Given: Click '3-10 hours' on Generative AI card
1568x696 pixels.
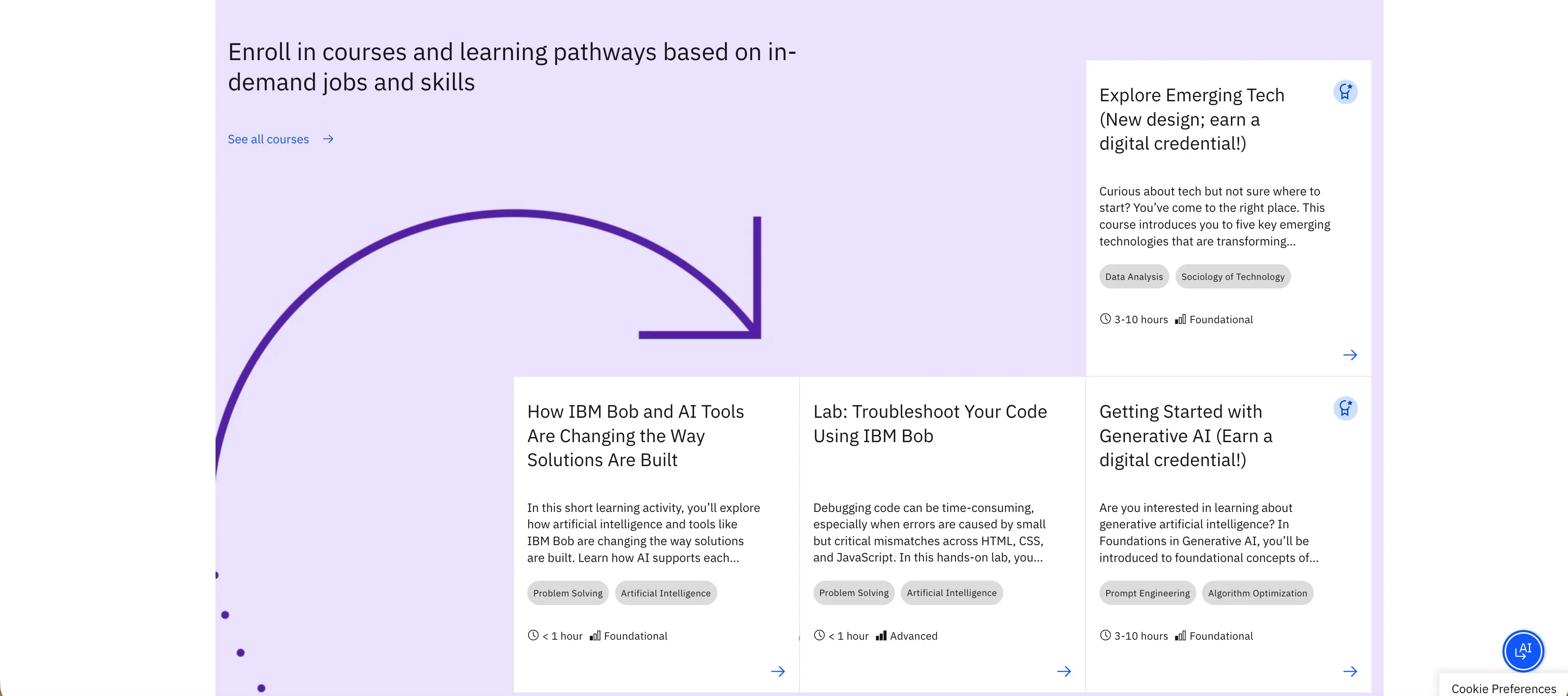Looking at the screenshot, I should point(1141,636).
